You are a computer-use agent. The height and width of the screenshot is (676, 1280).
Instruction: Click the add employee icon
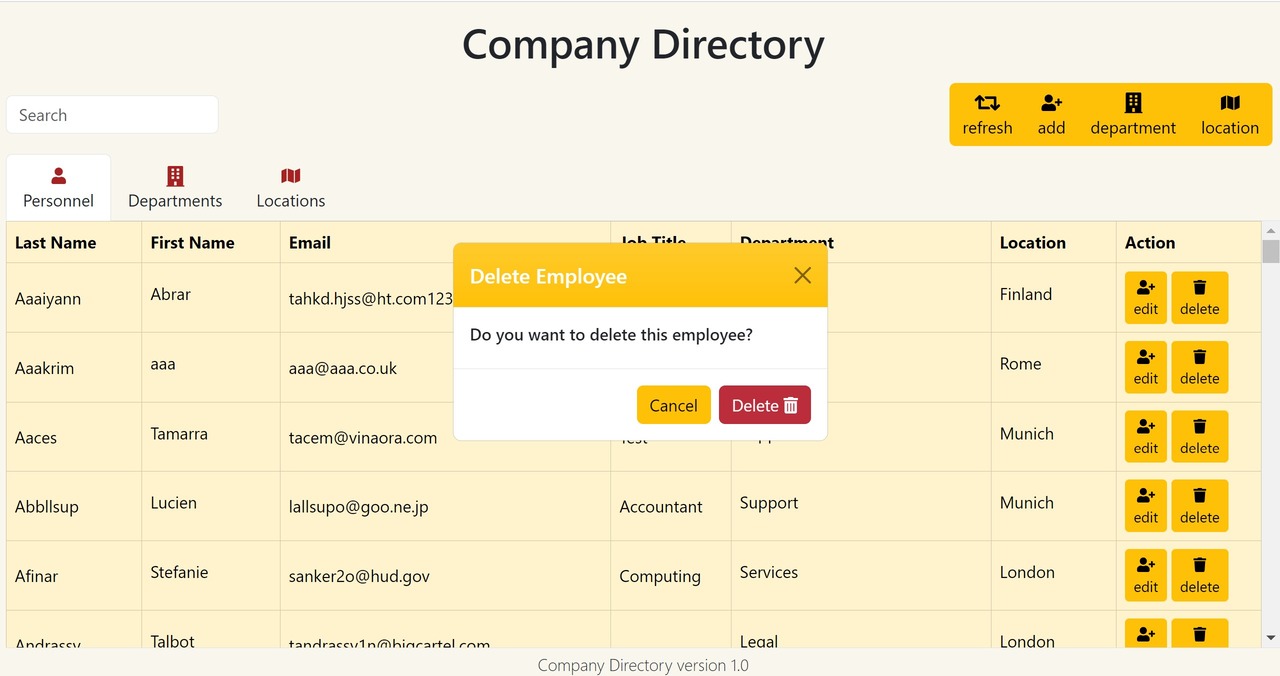(x=1051, y=103)
